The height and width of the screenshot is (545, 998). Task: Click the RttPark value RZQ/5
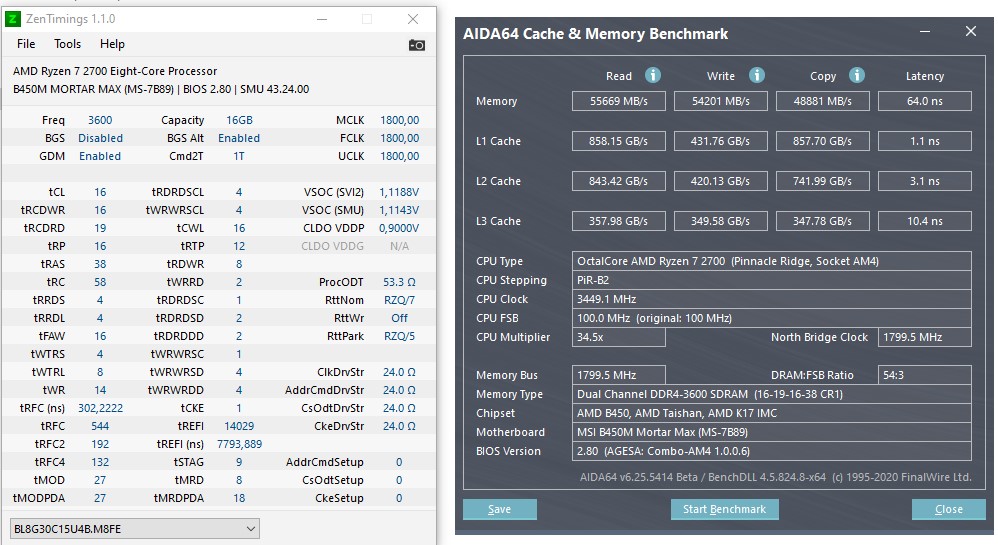click(399, 336)
